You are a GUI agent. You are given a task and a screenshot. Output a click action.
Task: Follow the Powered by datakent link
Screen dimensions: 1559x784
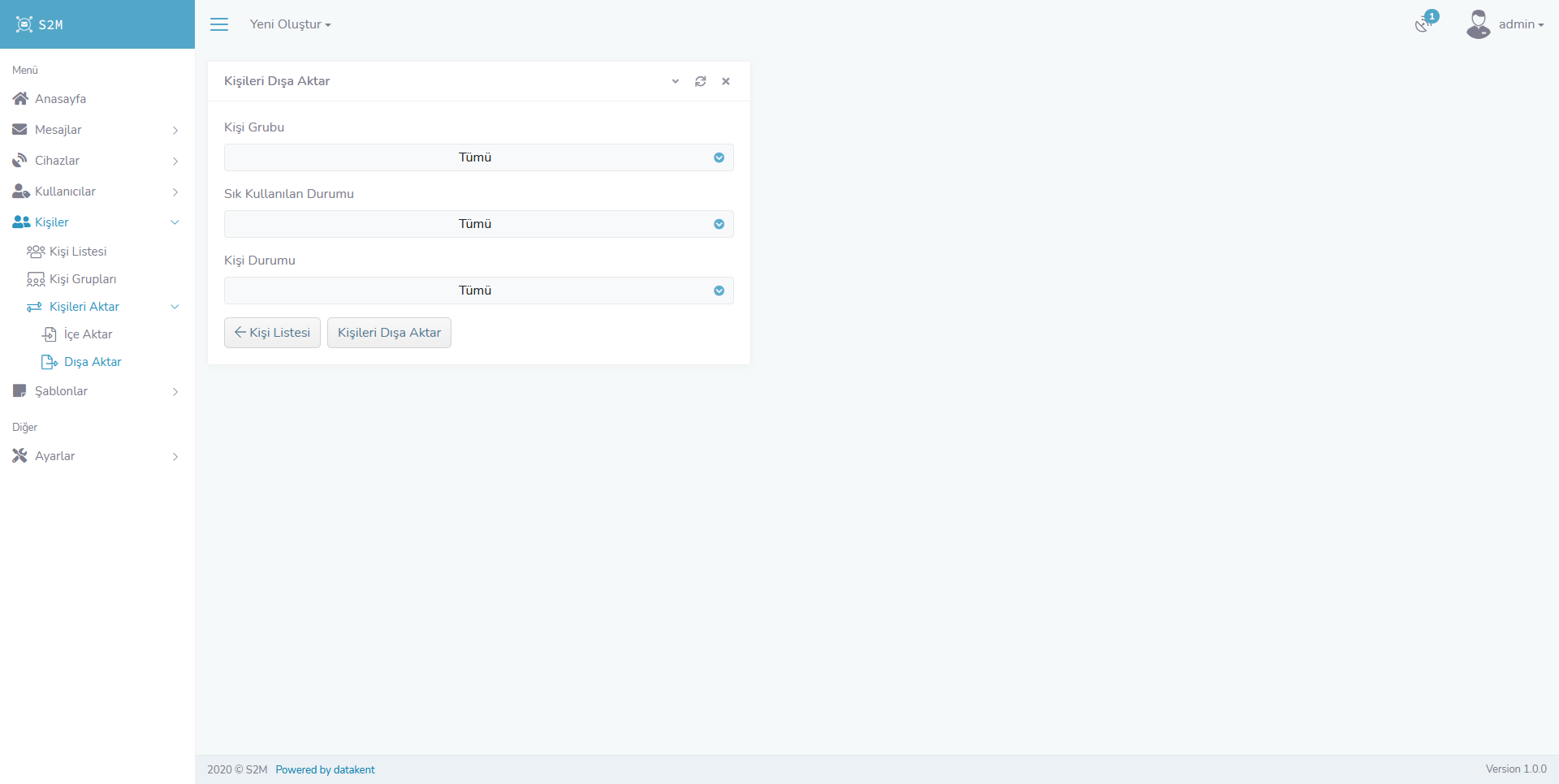(325, 769)
